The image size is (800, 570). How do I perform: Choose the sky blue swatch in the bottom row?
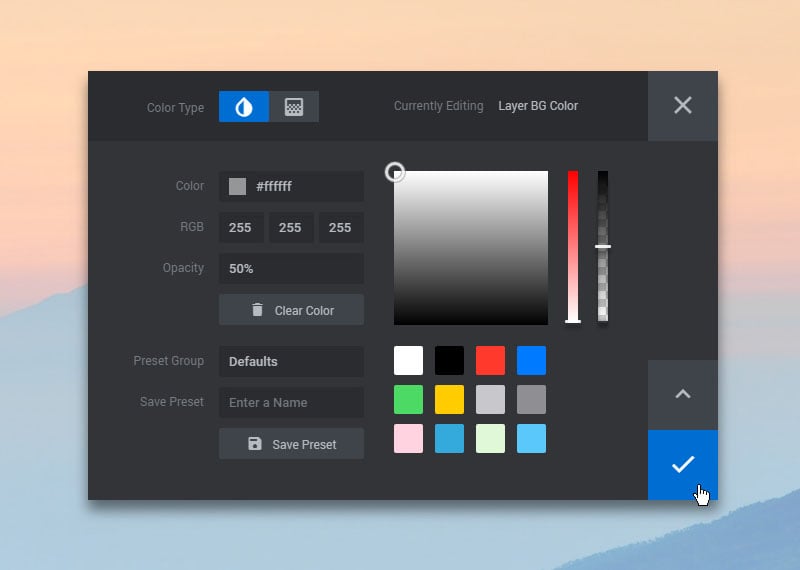[531, 438]
